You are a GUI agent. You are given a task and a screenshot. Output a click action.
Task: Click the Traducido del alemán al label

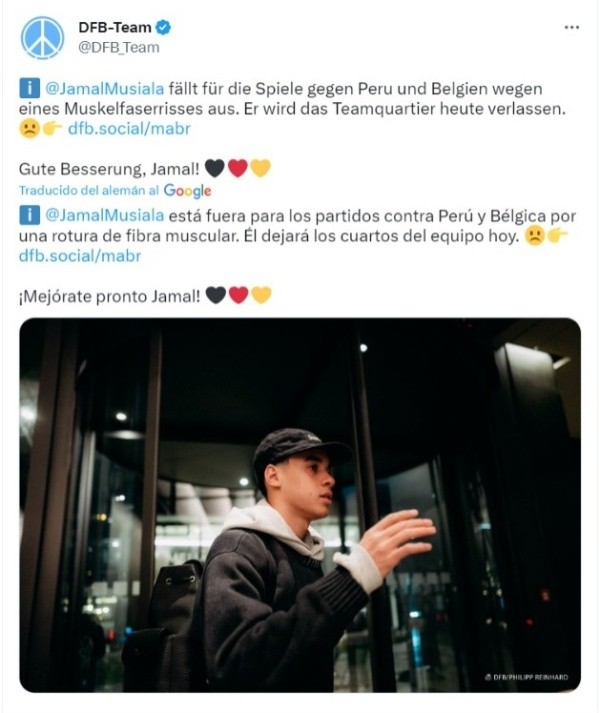coord(89,191)
